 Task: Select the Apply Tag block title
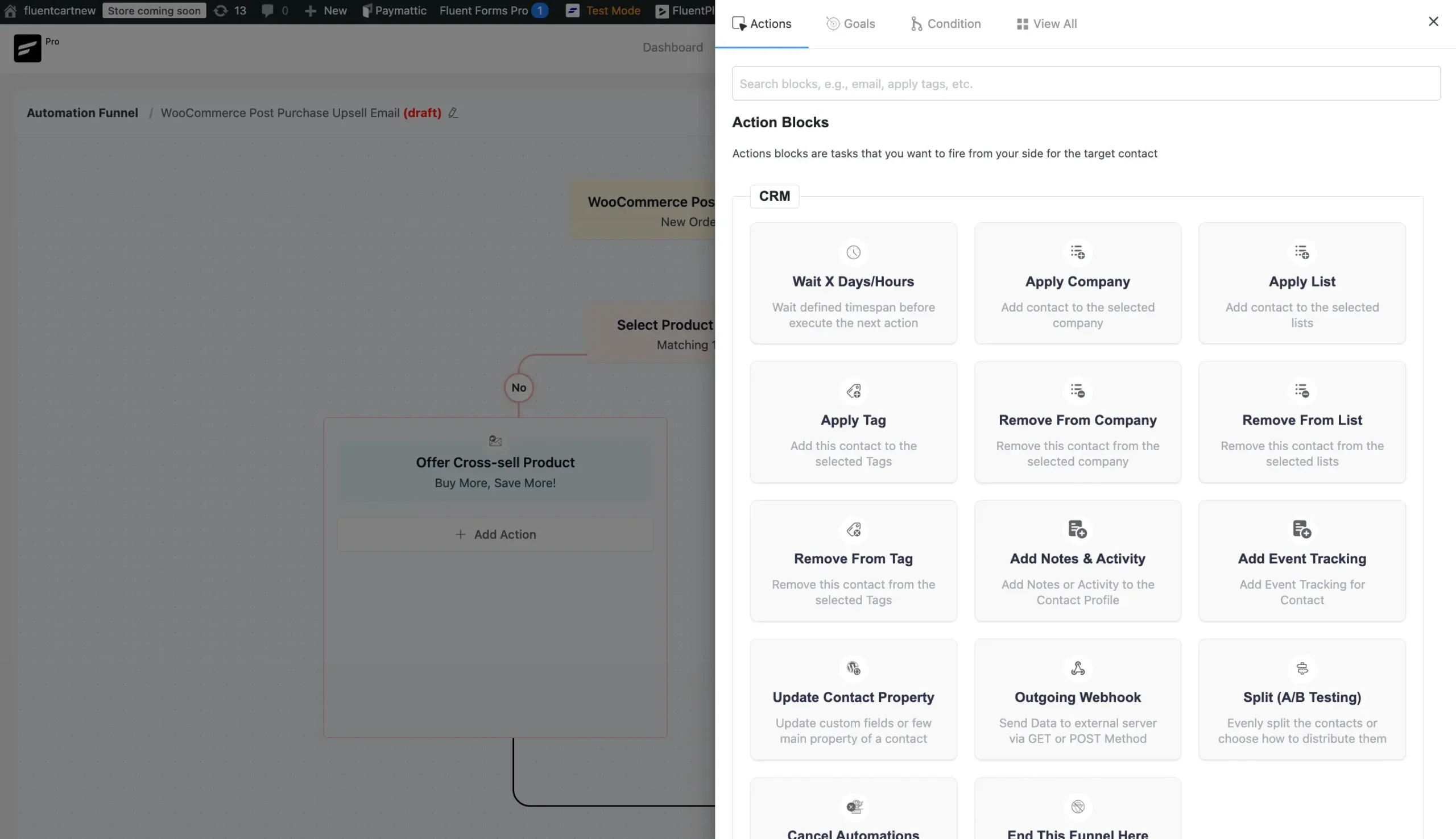point(853,420)
